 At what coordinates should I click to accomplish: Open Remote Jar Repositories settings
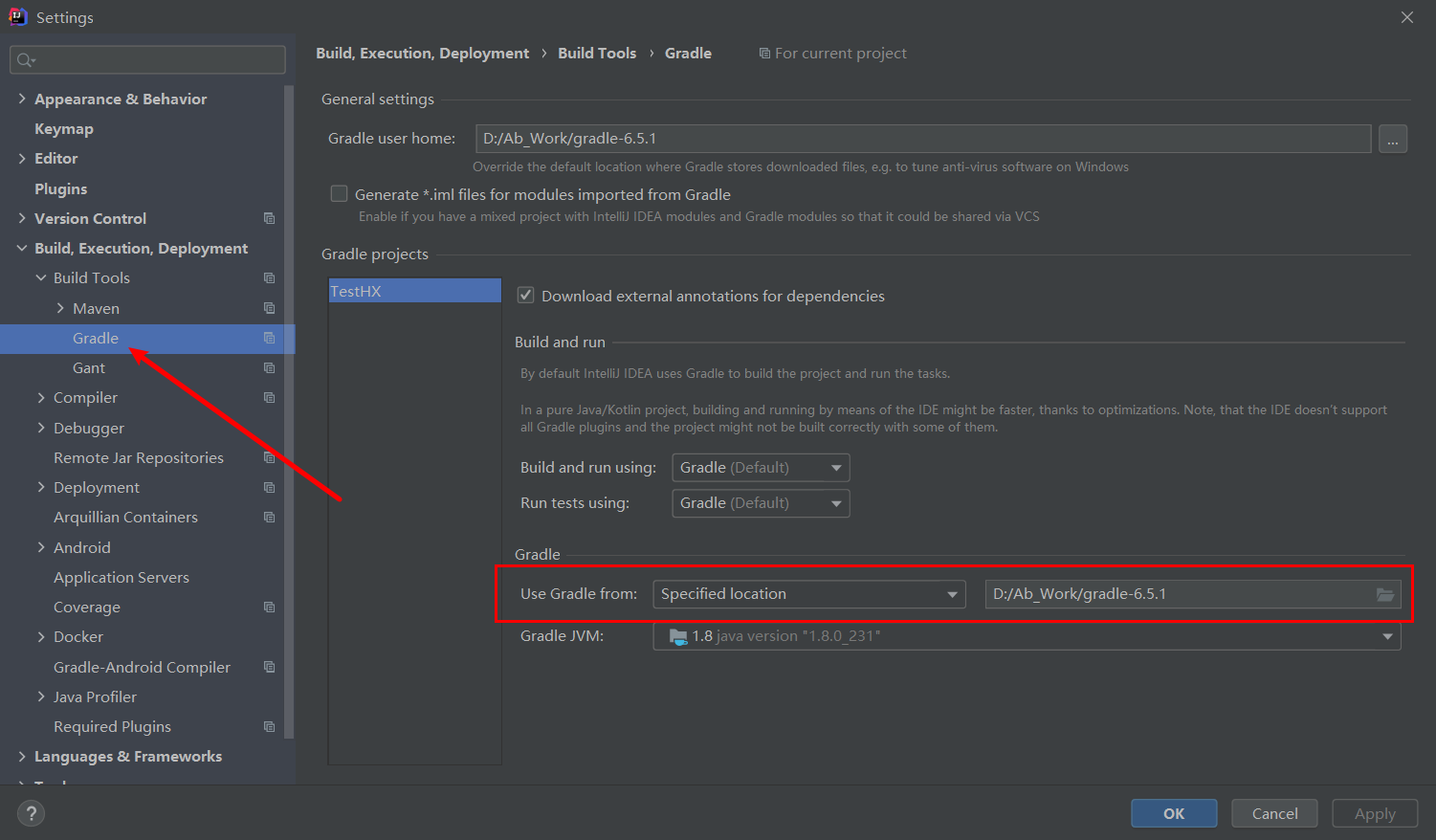pos(139,457)
